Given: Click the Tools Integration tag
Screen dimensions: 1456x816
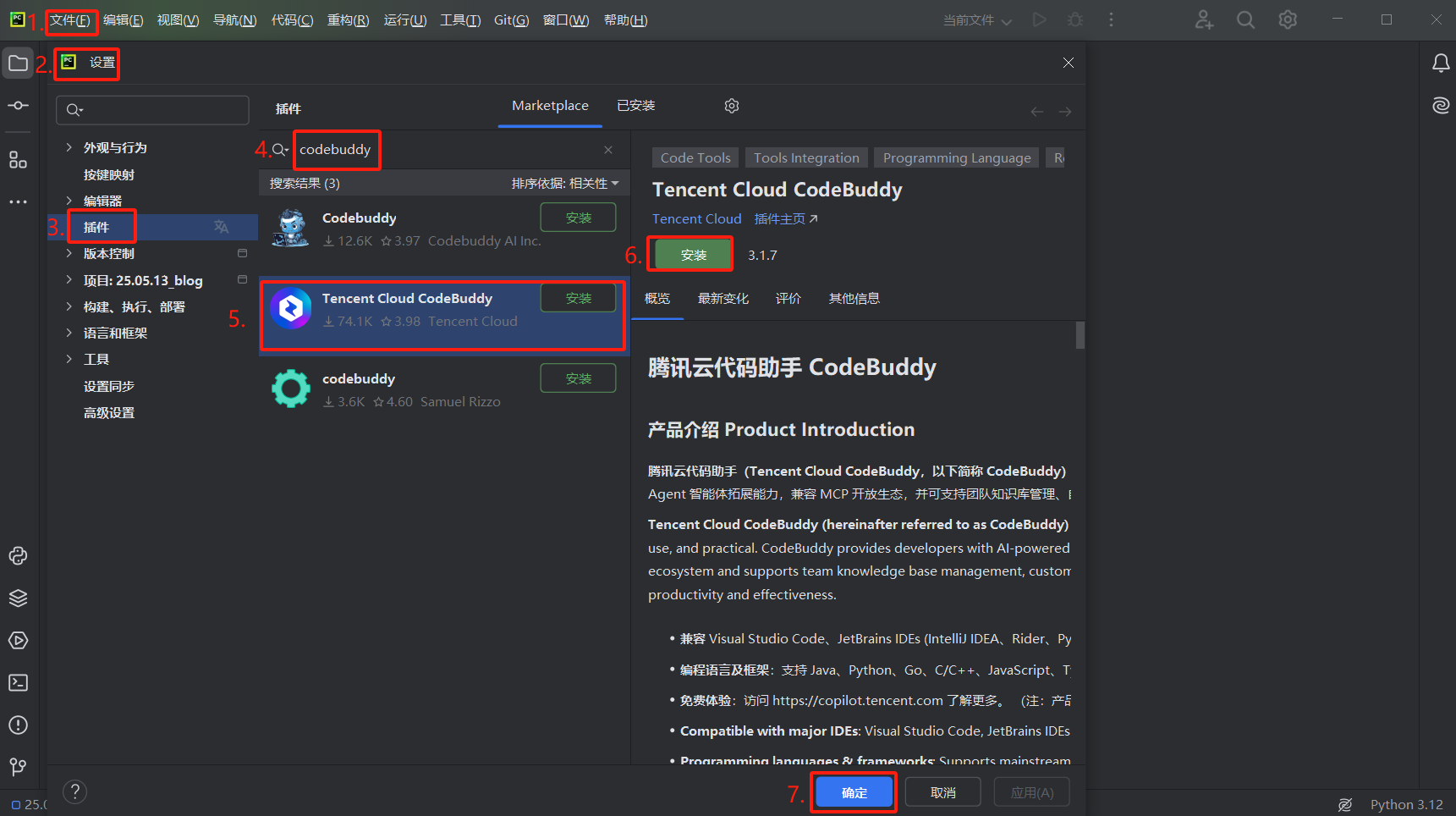Looking at the screenshot, I should pos(806,158).
